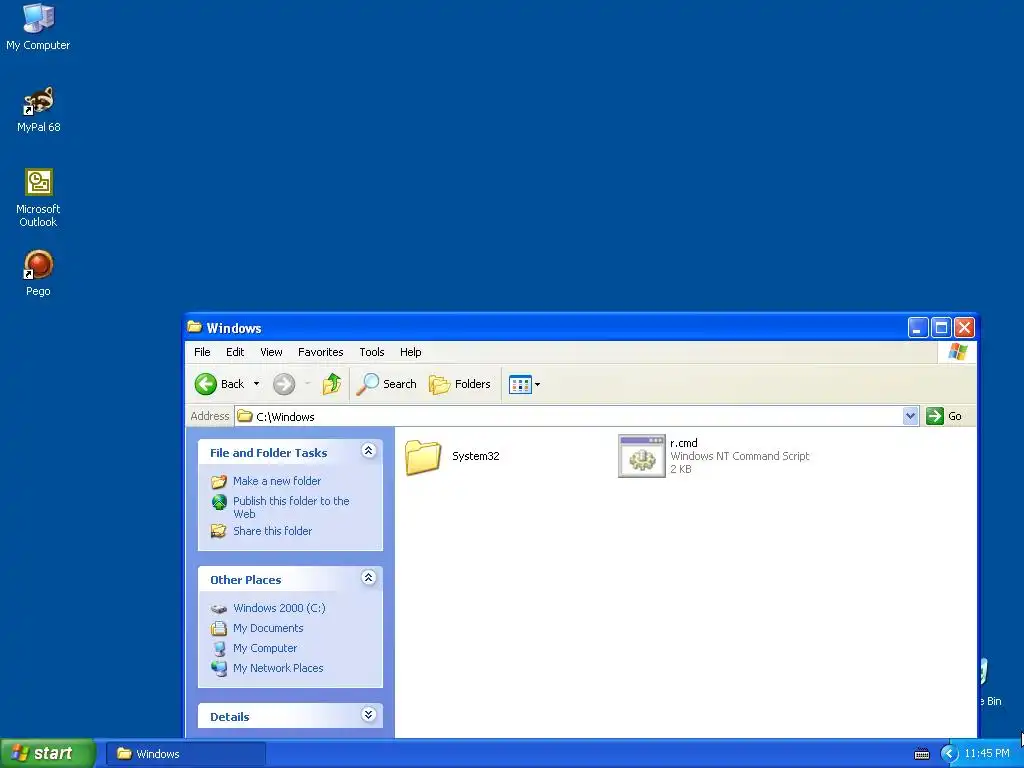Click the Windows flag logo in Explorer
Screen dimensions: 1024x768
(x=958, y=351)
